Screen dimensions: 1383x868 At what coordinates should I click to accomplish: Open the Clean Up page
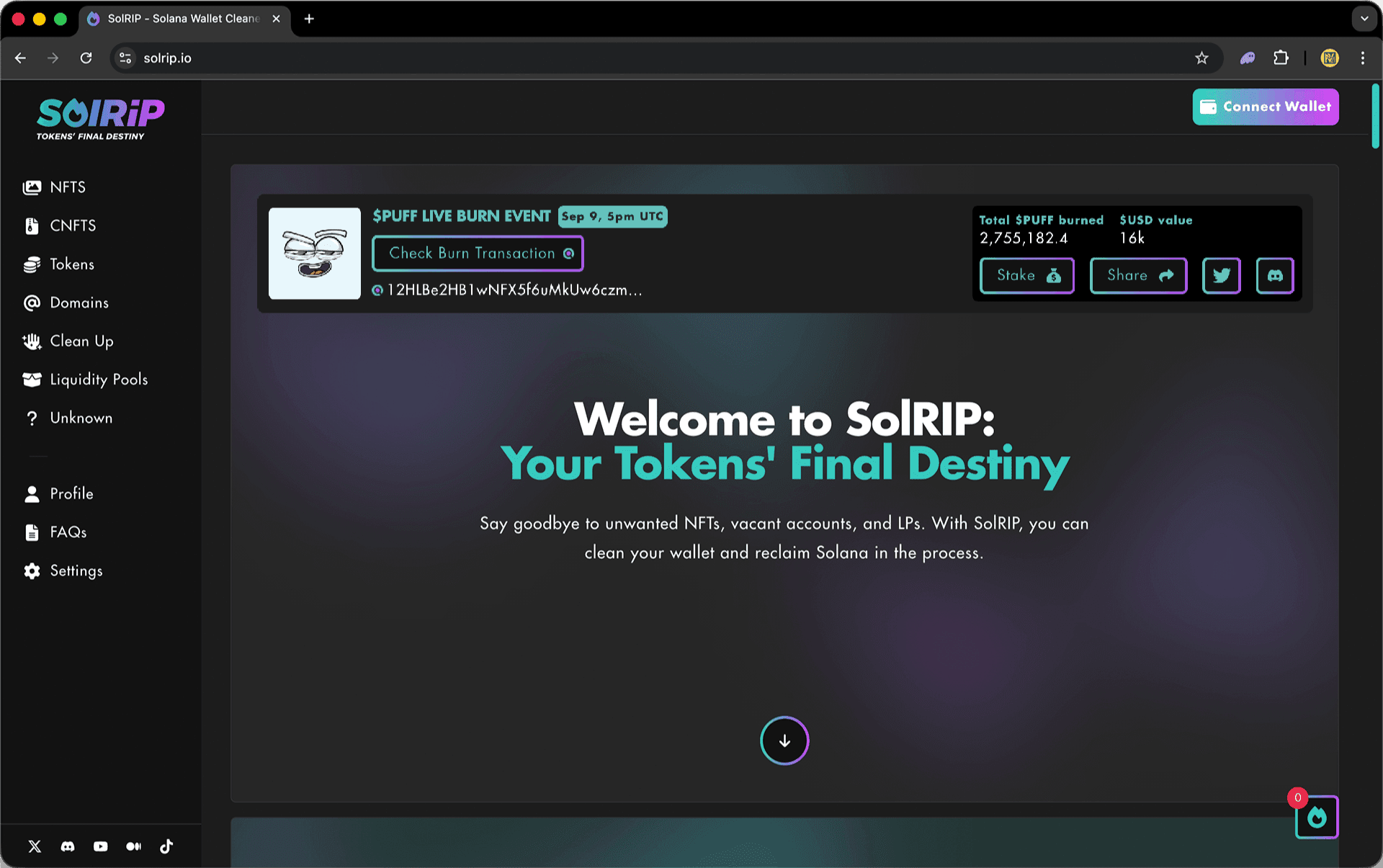tap(81, 341)
